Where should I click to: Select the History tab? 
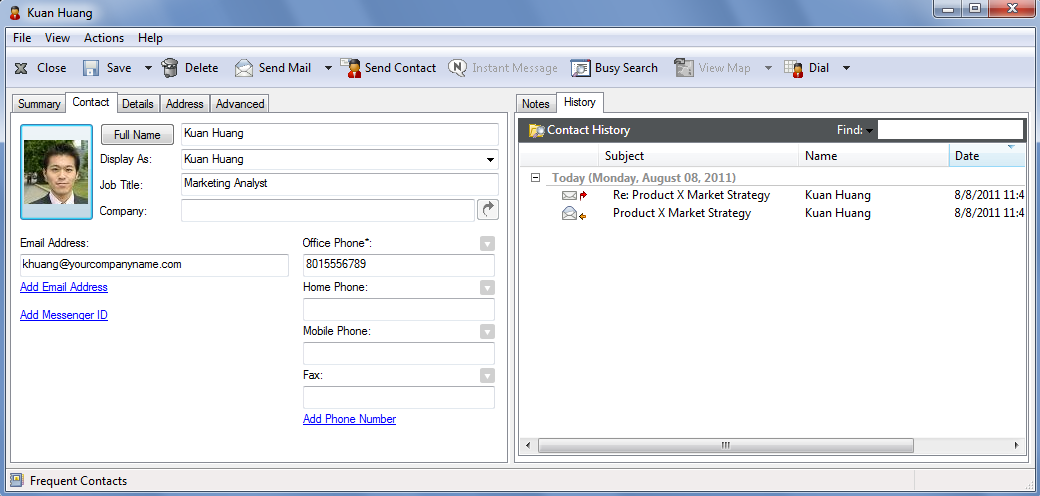pyautogui.click(x=580, y=102)
